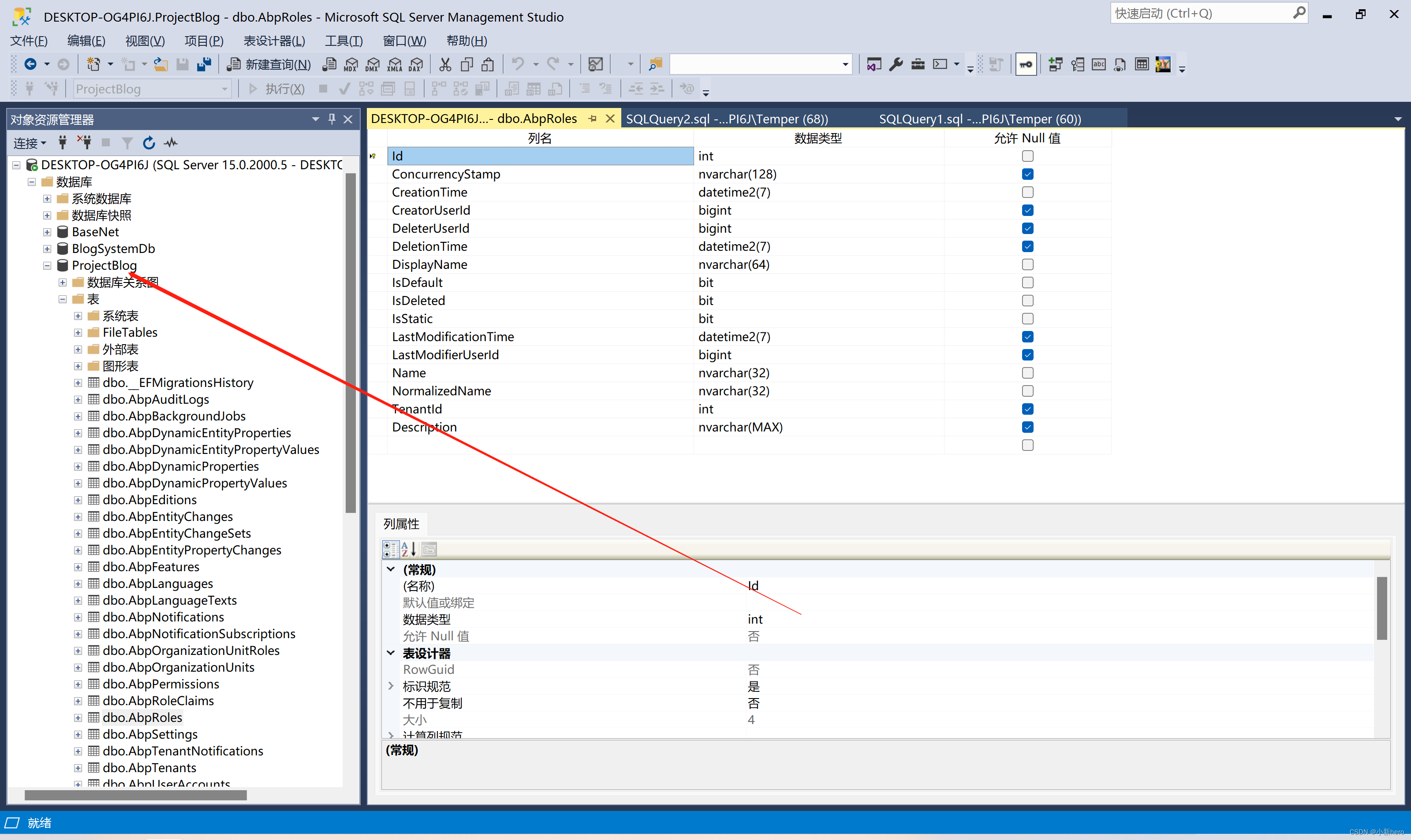Click the 列属性 column properties tab

point(401,524)
